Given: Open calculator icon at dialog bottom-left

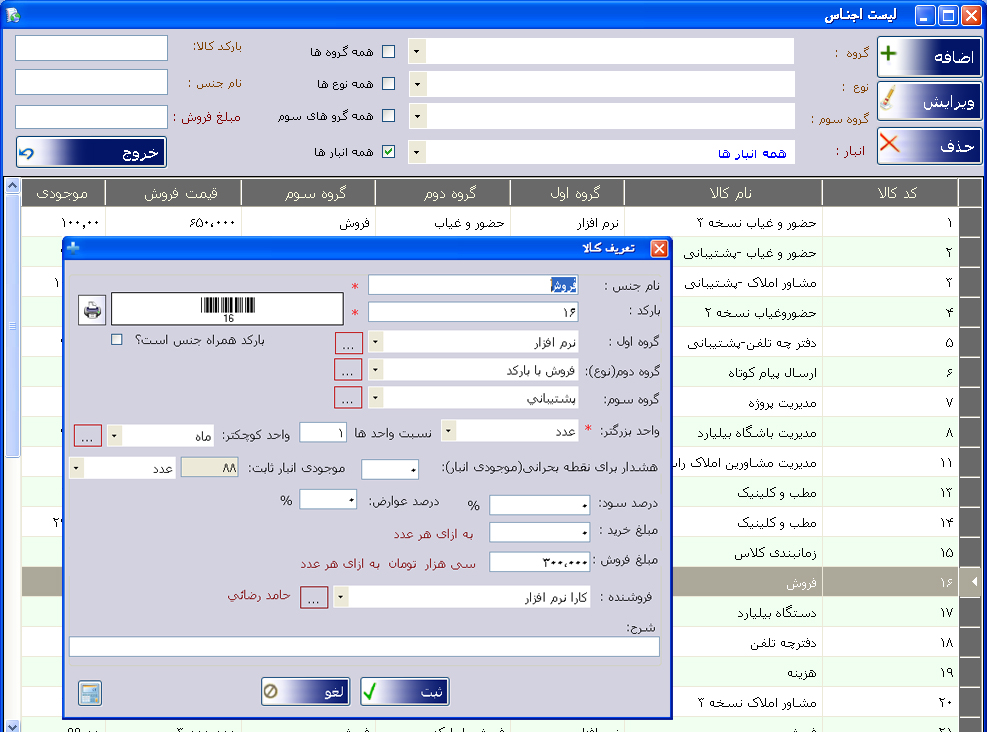Looking at the screenshot, I should (91, 693).
